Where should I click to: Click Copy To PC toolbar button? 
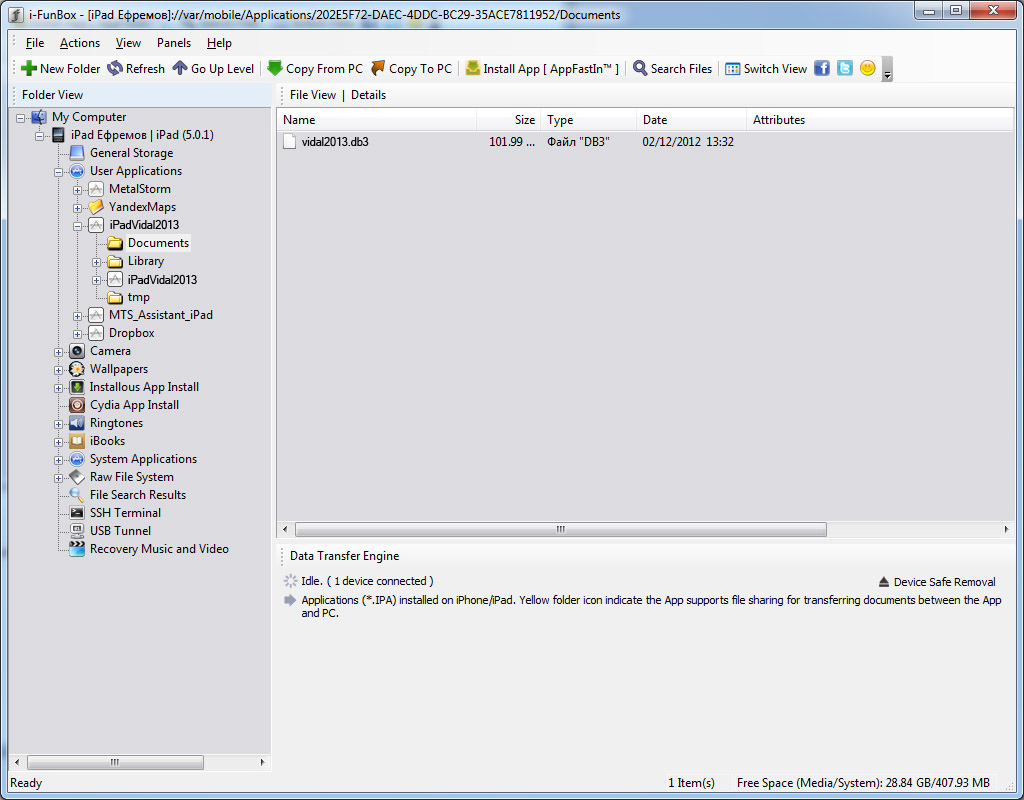pyautogui.click(x=411, y=69)
